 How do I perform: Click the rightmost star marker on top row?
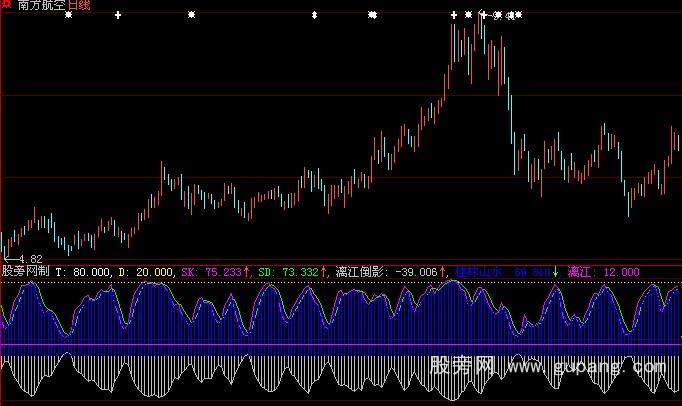518,16
